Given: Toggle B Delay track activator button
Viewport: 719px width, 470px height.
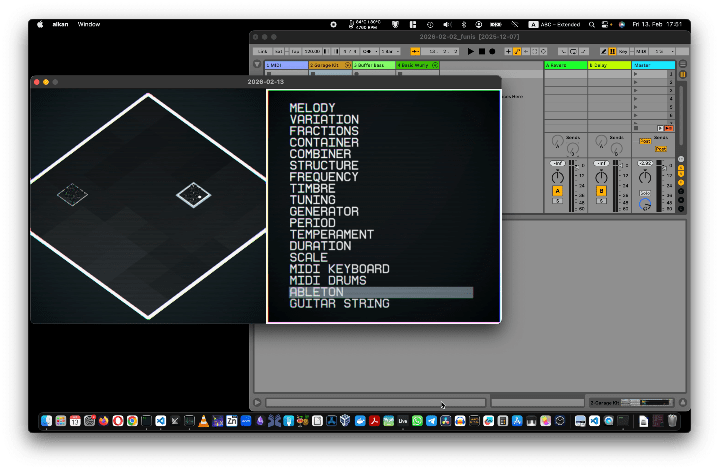Looking at the screenshot, I should pyautogui.click(x=601, y=190).
